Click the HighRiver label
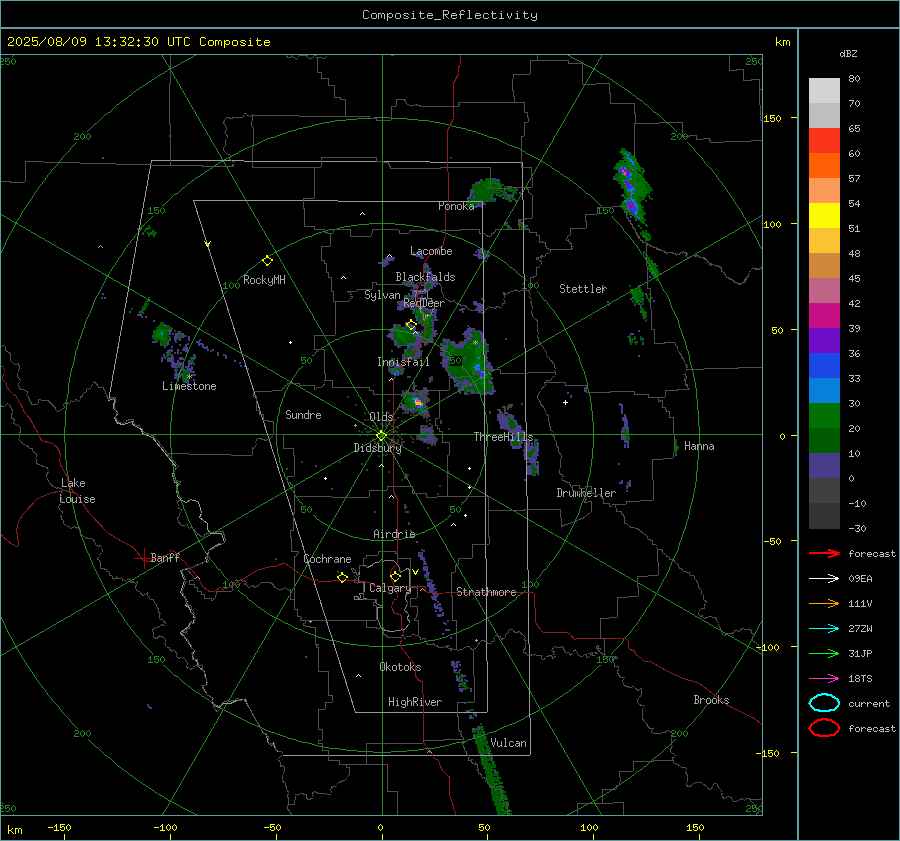 coord(415,702)
